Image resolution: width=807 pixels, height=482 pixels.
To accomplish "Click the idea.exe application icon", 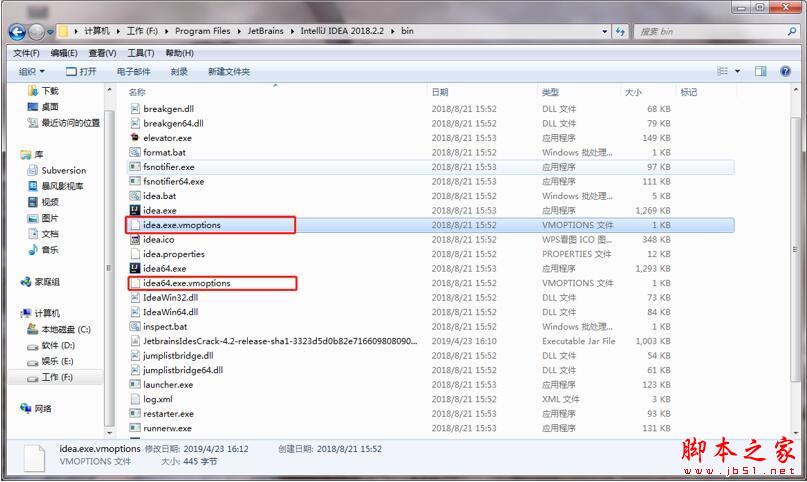I will click(135, 210).
